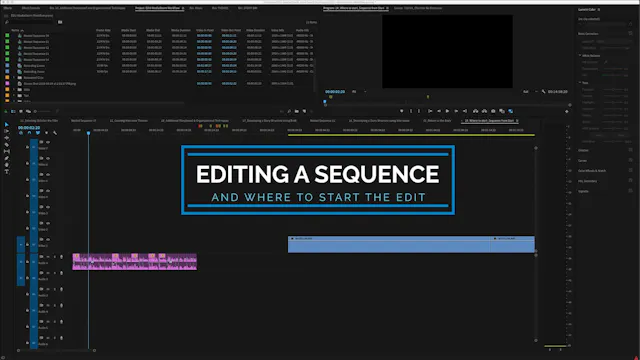Expand the Color Wheels & Match section

[x=592, y=171]
